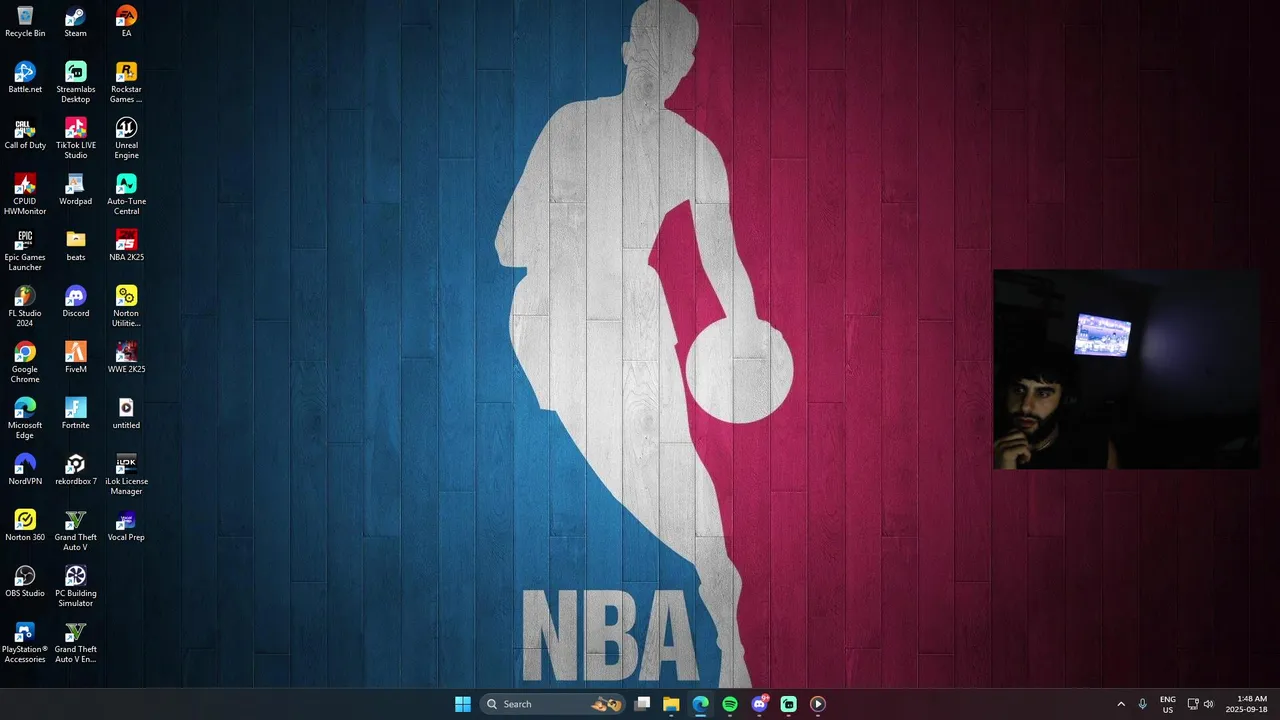Image resolution: width=1280 pixels, height=720 pixels.
Task: Open Norton Utilities desktop icon
Action: point(126,306)
